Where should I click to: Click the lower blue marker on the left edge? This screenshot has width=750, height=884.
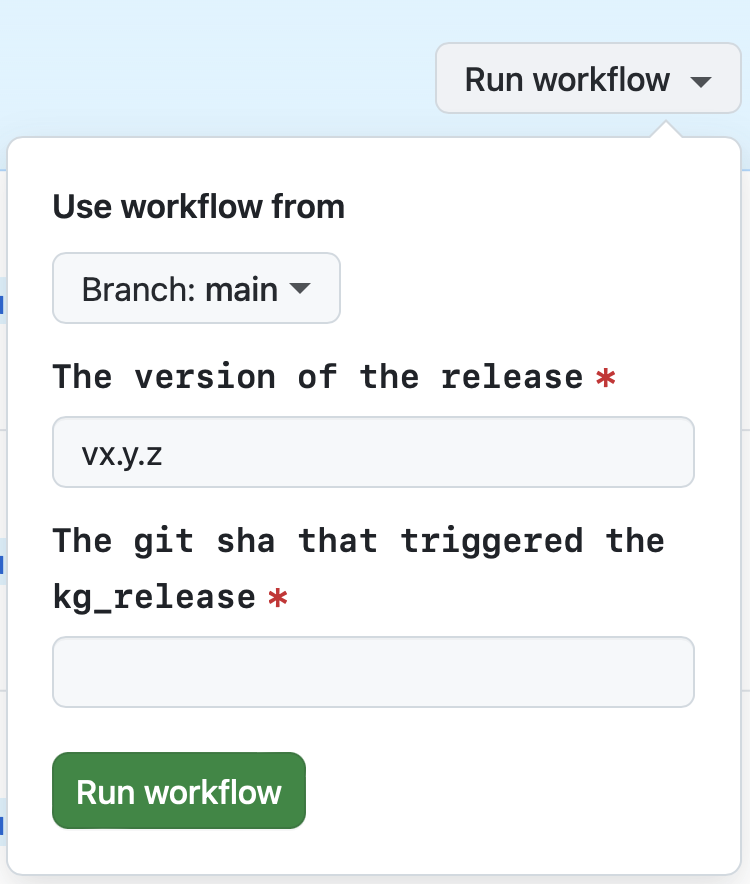coord(2,566)
